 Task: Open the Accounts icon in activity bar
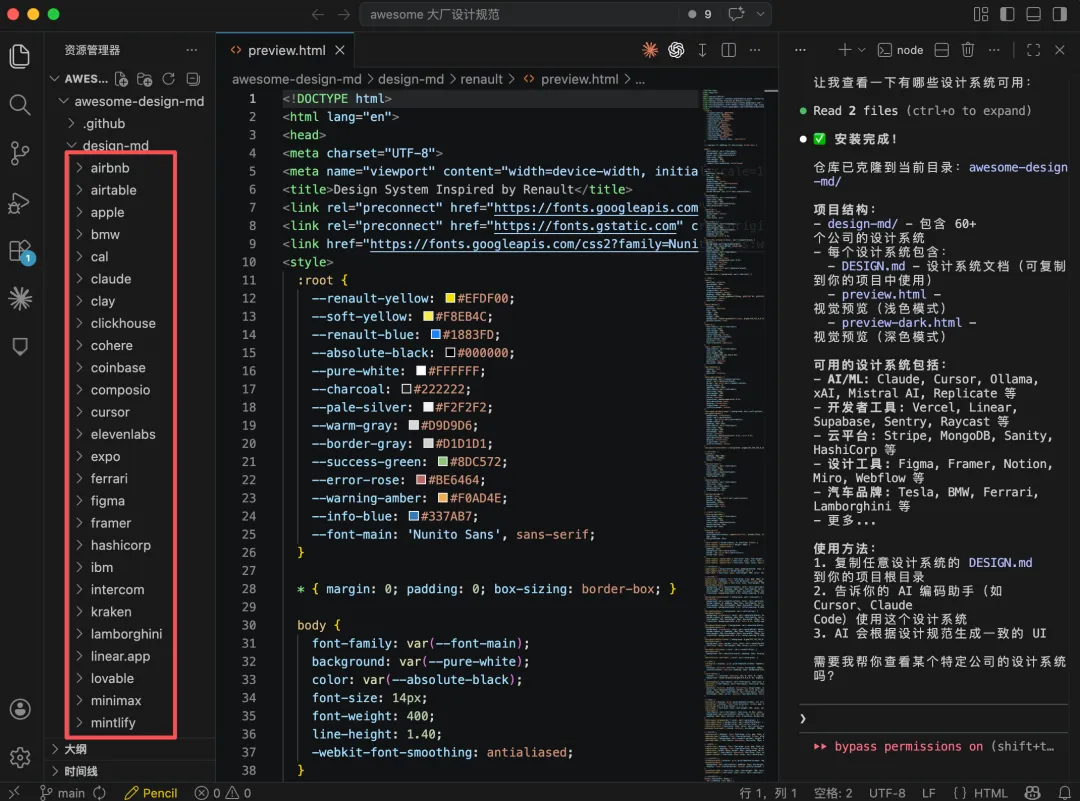pyautogui.click(x=20, y=709)
